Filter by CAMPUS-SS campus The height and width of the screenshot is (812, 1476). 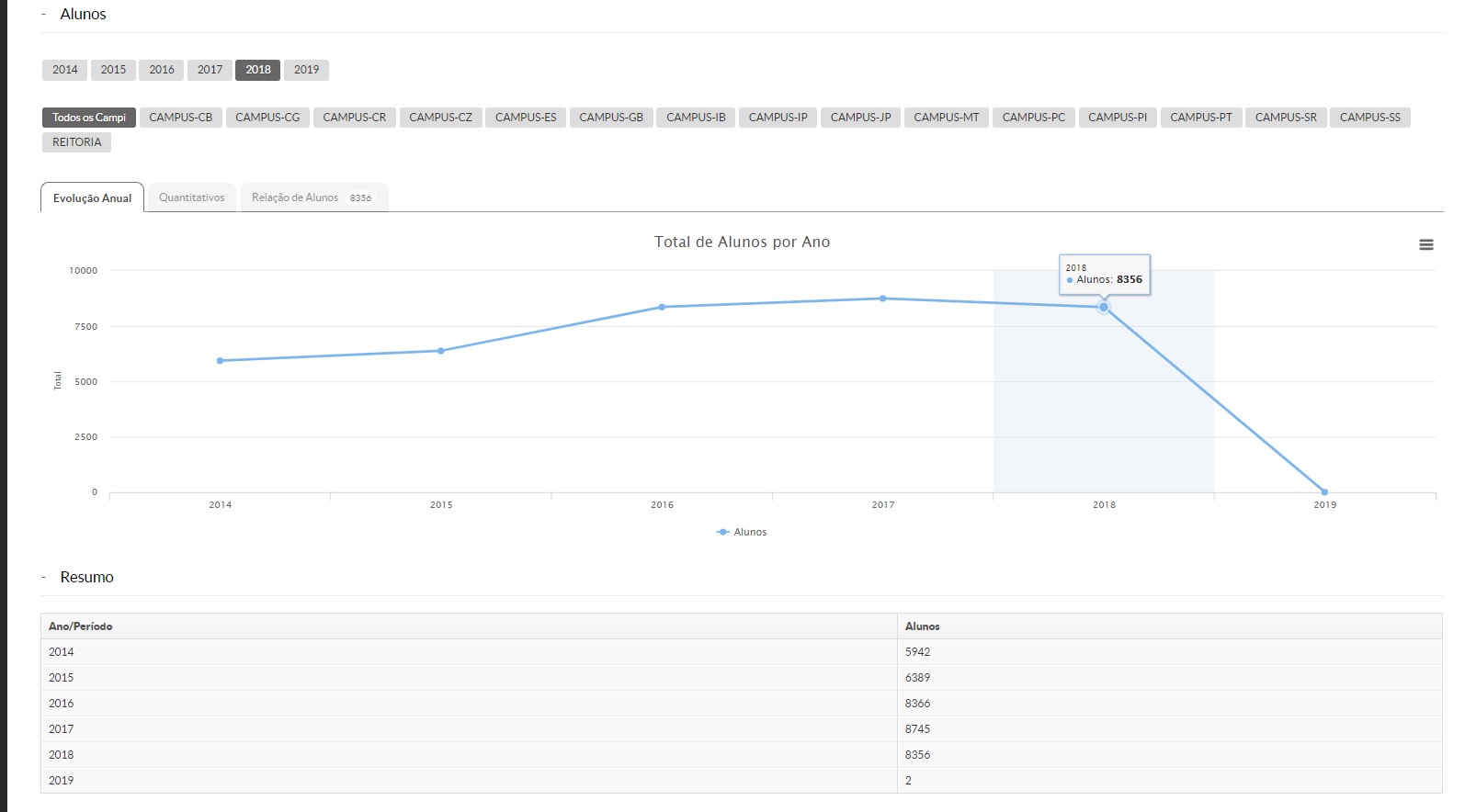[1369, 118]
